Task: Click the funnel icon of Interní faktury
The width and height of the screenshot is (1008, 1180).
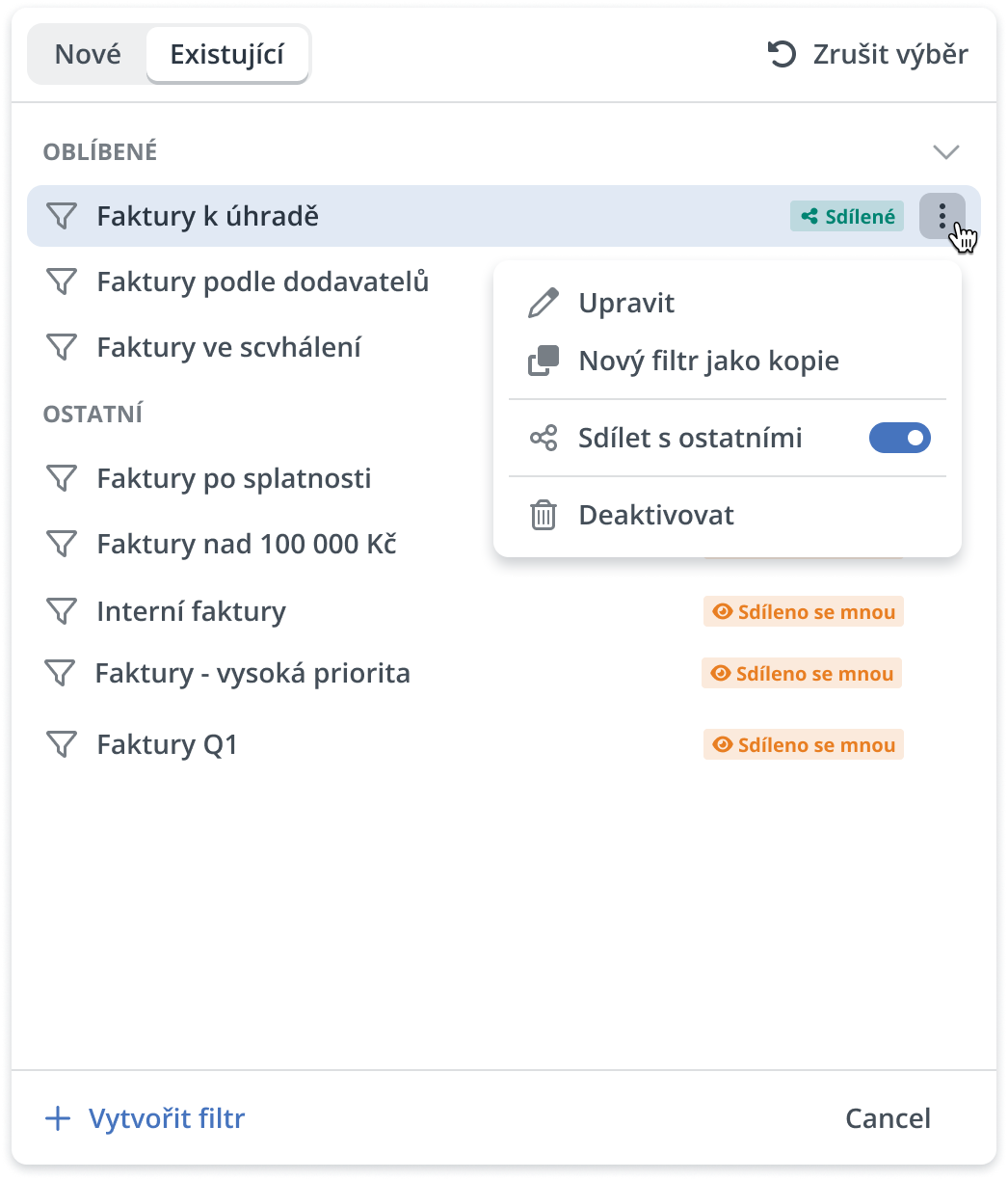Action: coord(62,611)
